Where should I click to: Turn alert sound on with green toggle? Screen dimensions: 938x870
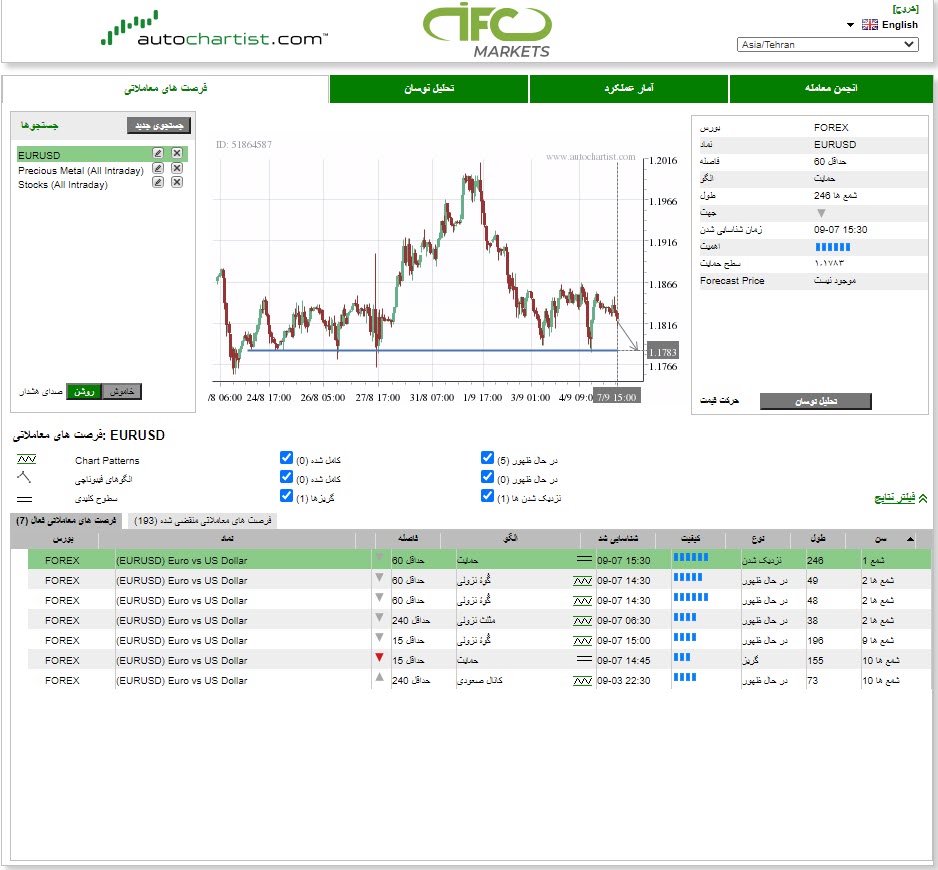coord(84,391)
